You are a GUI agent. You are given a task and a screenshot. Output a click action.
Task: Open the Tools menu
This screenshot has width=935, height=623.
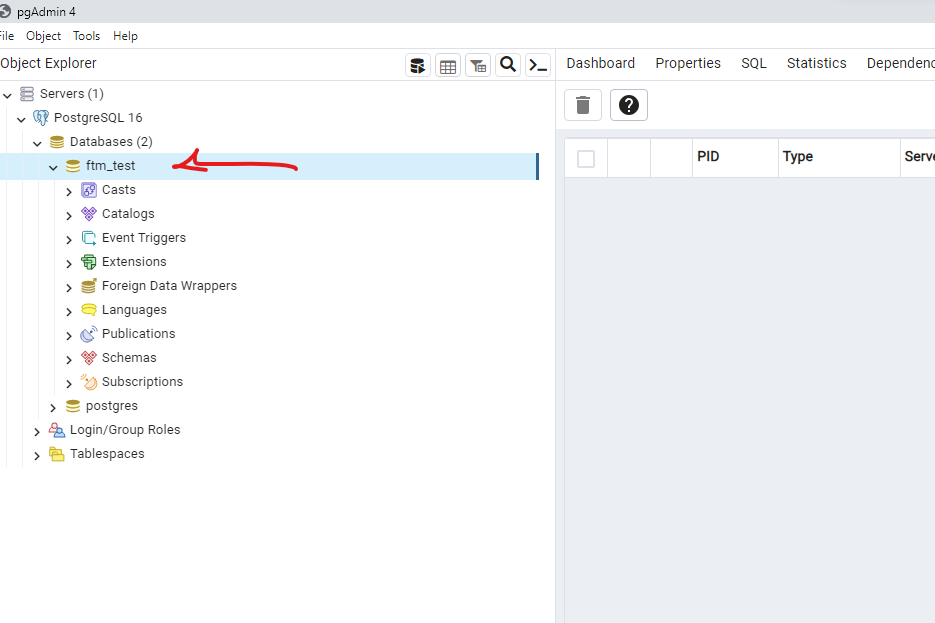(x=86, y=36)
